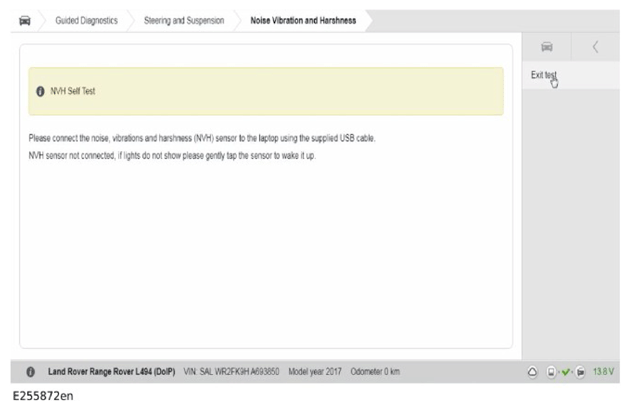Viewport: 630px width, 410px height.
Task: Click the info icon beside NVH Self Test
Action: (40, 91)
